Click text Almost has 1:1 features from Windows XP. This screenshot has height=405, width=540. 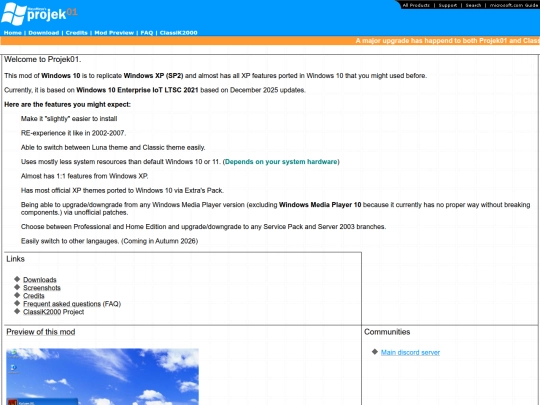pyautogui.click(x=84, y=176)
